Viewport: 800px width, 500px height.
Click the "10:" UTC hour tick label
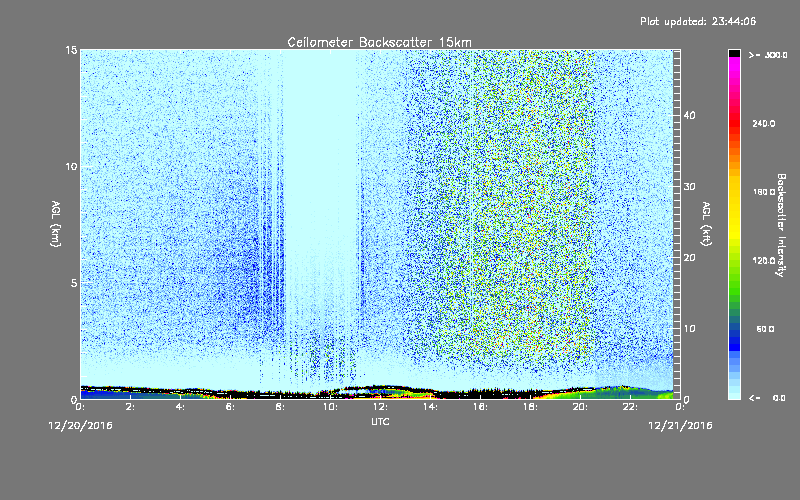331,407
